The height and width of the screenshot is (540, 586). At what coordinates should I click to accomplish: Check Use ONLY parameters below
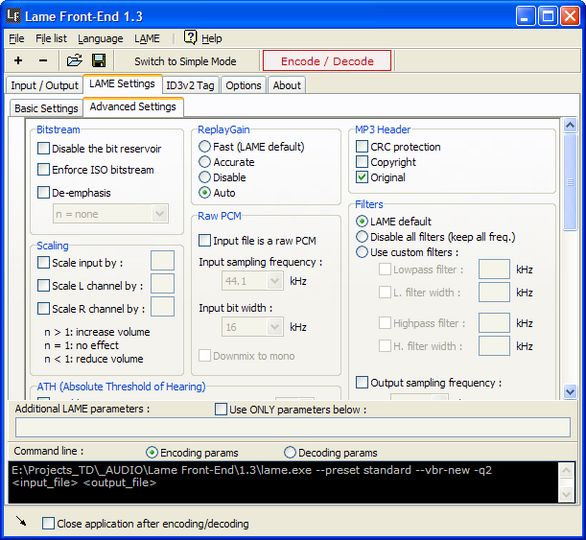(x=221, y=409)
